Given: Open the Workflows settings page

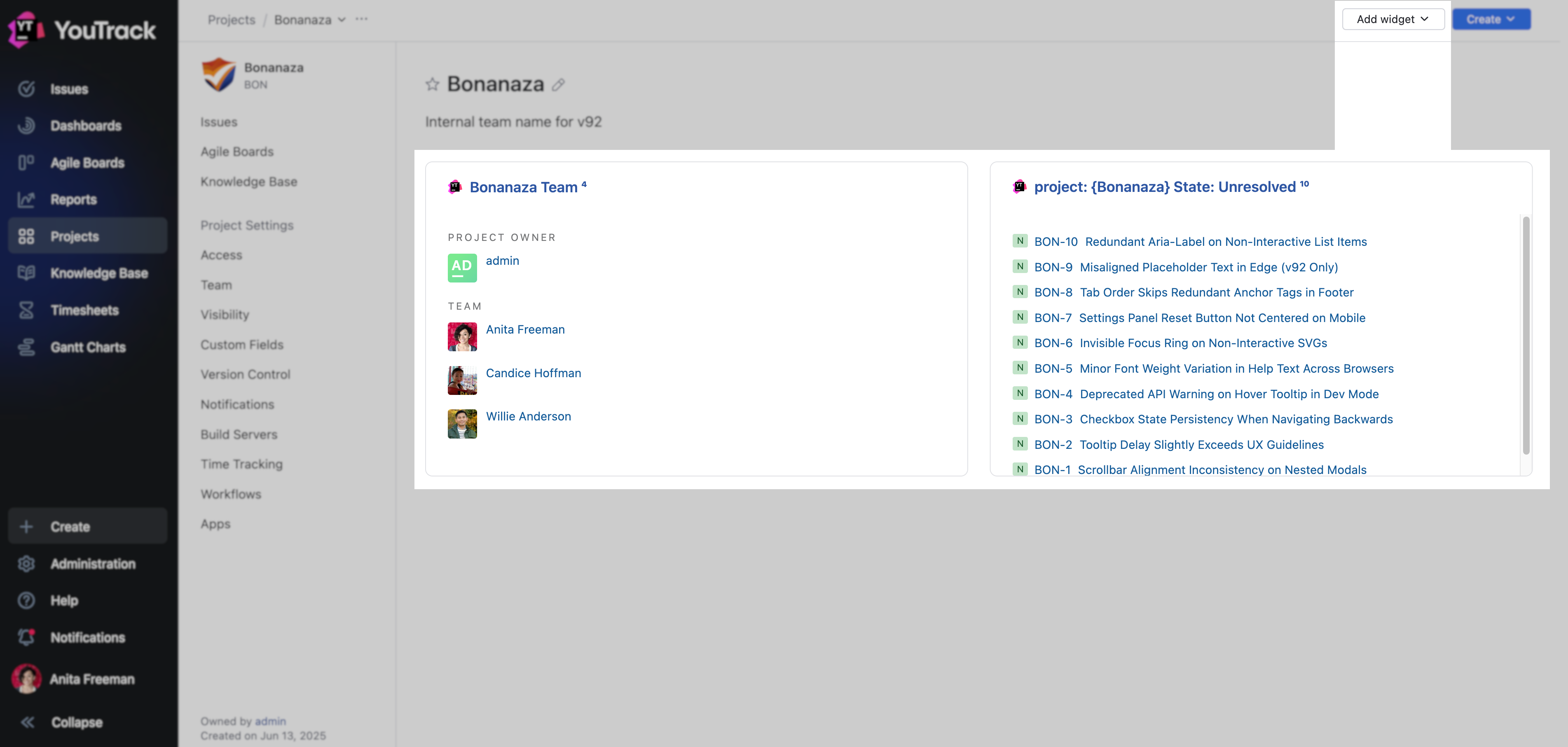Looking at the screenshot, I should click(231, 494).
